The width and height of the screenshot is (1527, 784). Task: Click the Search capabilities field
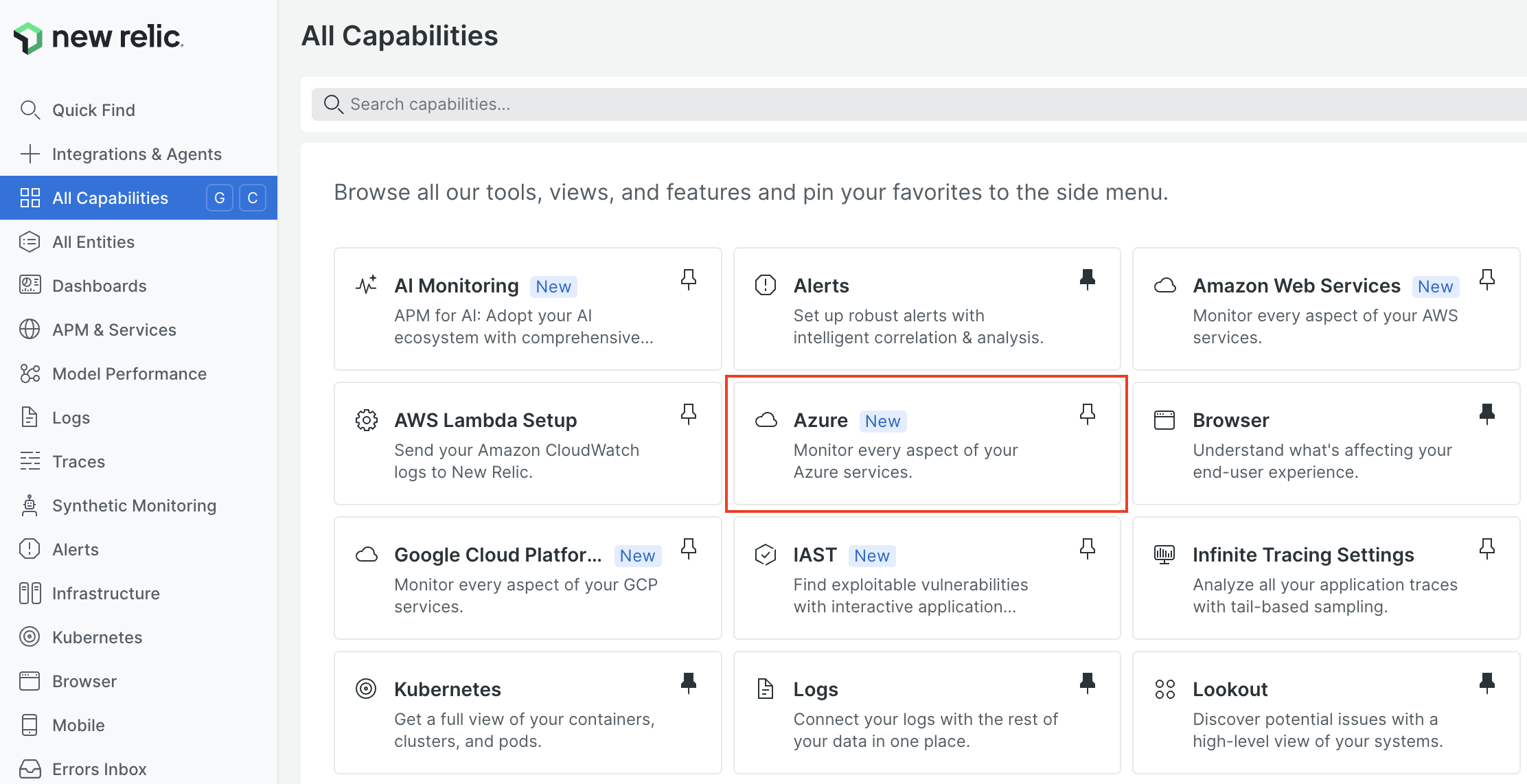coord(919,104)
